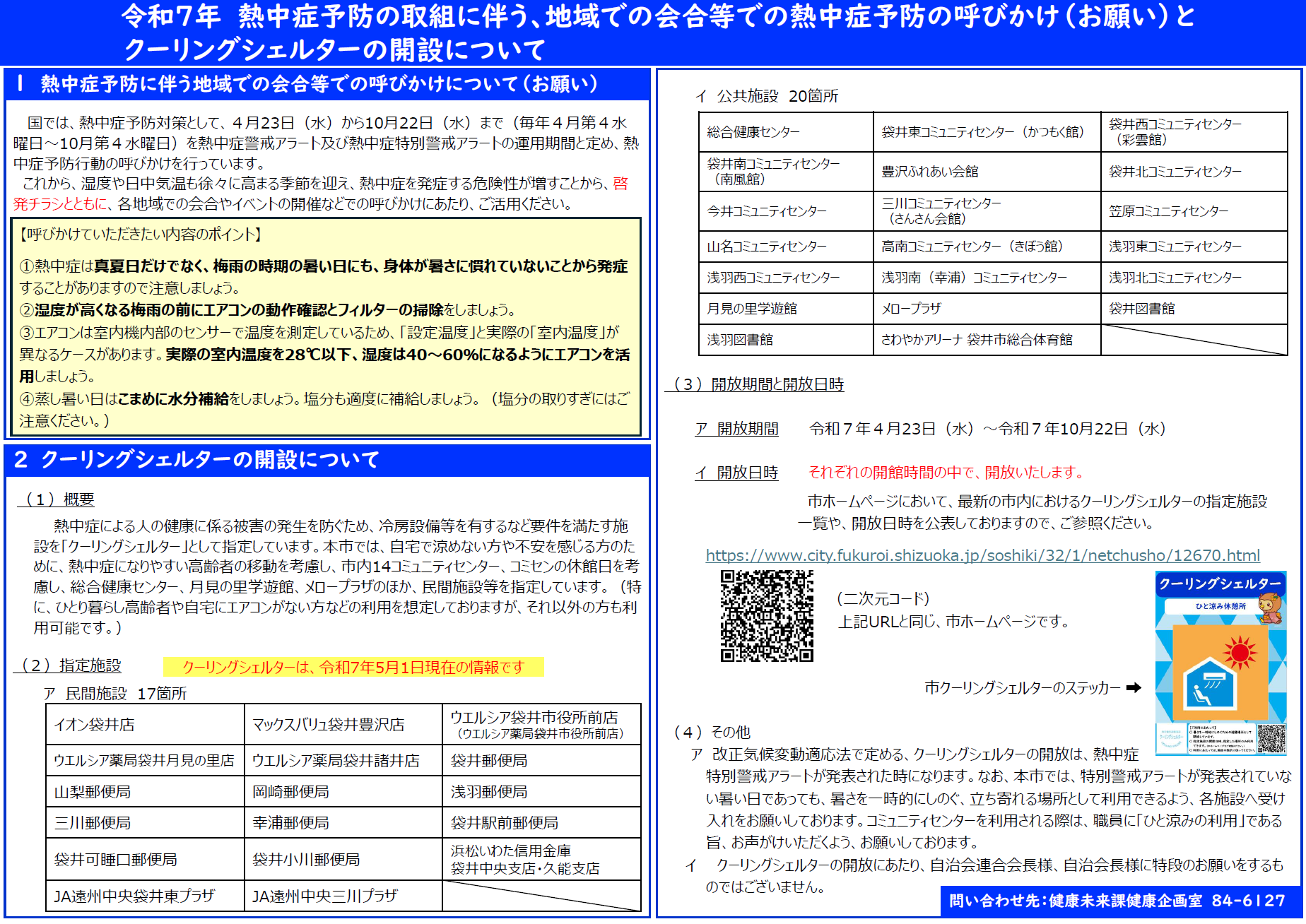This screenshot has height=924, width=1306.
Task: Select the ウエルシア袋井市役所前店 cell
Action: [542, 724]
